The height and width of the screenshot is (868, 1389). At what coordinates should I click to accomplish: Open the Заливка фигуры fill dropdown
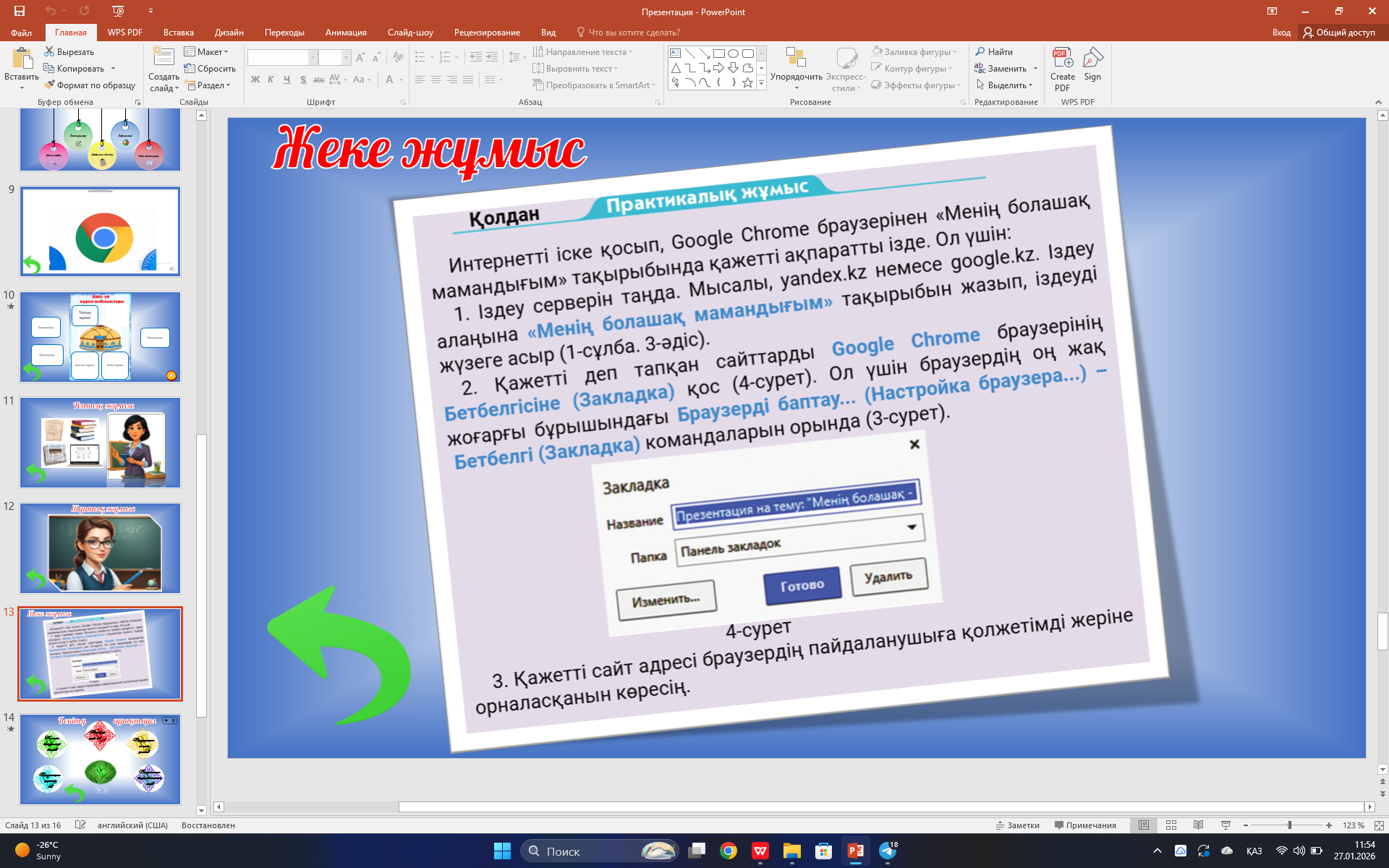[x=914, y=52]
